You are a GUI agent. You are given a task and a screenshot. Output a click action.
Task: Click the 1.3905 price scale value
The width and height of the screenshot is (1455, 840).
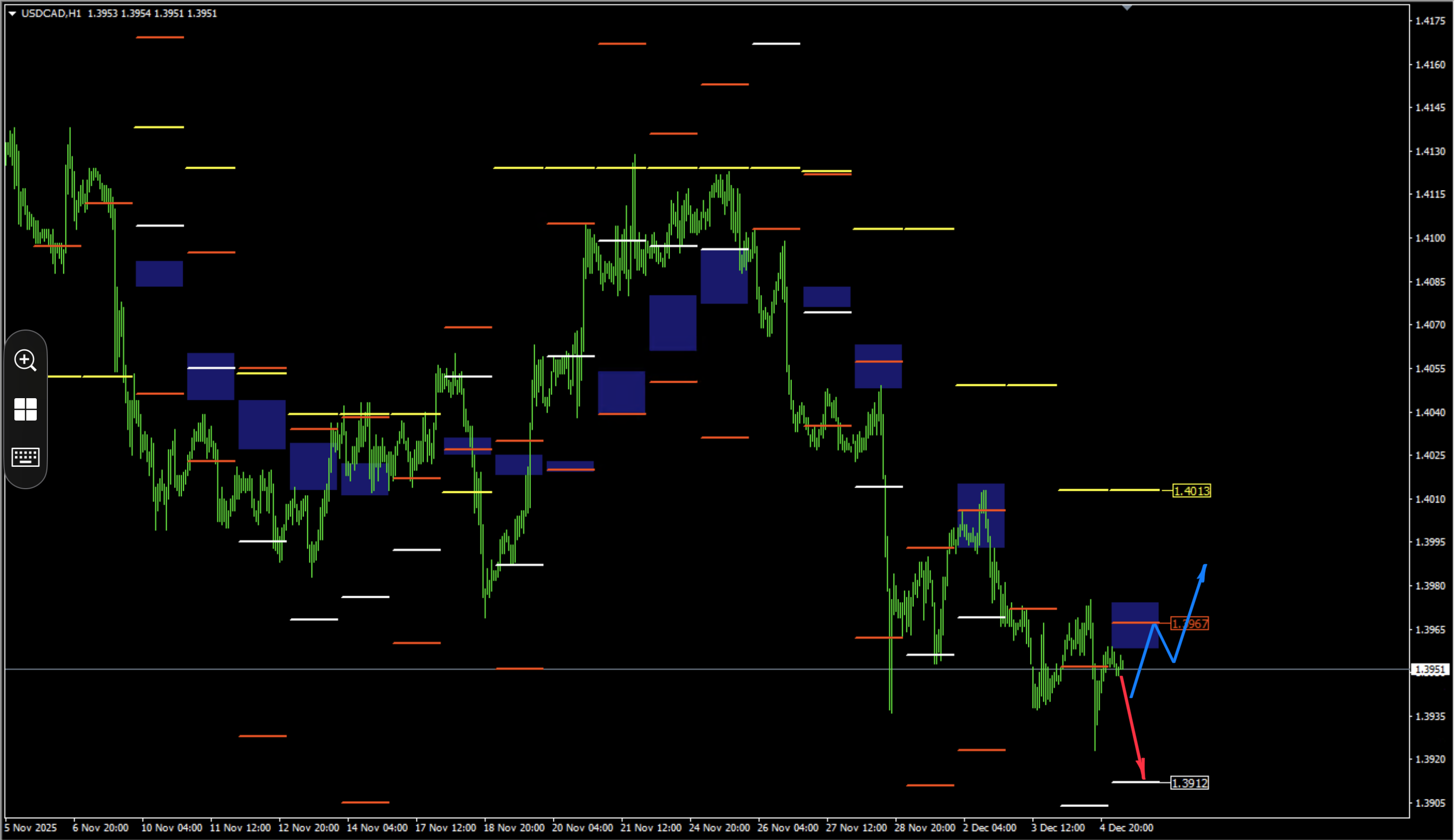pyautogui.click(x=1430, y=803)
